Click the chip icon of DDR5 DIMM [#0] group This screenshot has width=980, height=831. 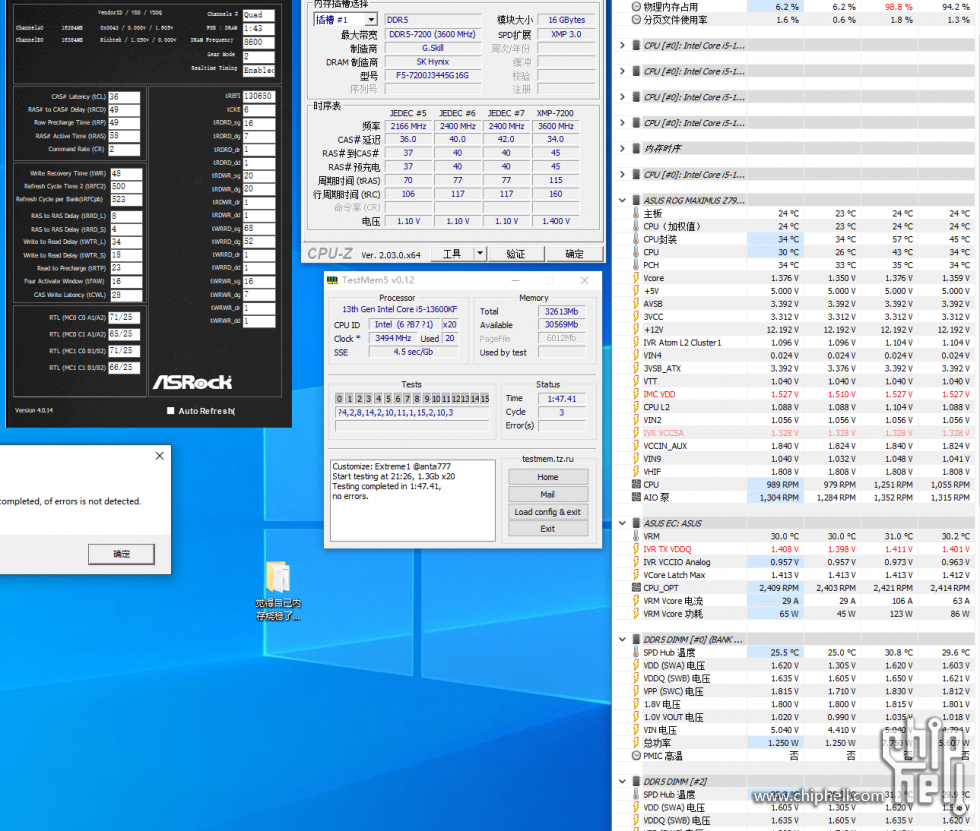[636, 639]
